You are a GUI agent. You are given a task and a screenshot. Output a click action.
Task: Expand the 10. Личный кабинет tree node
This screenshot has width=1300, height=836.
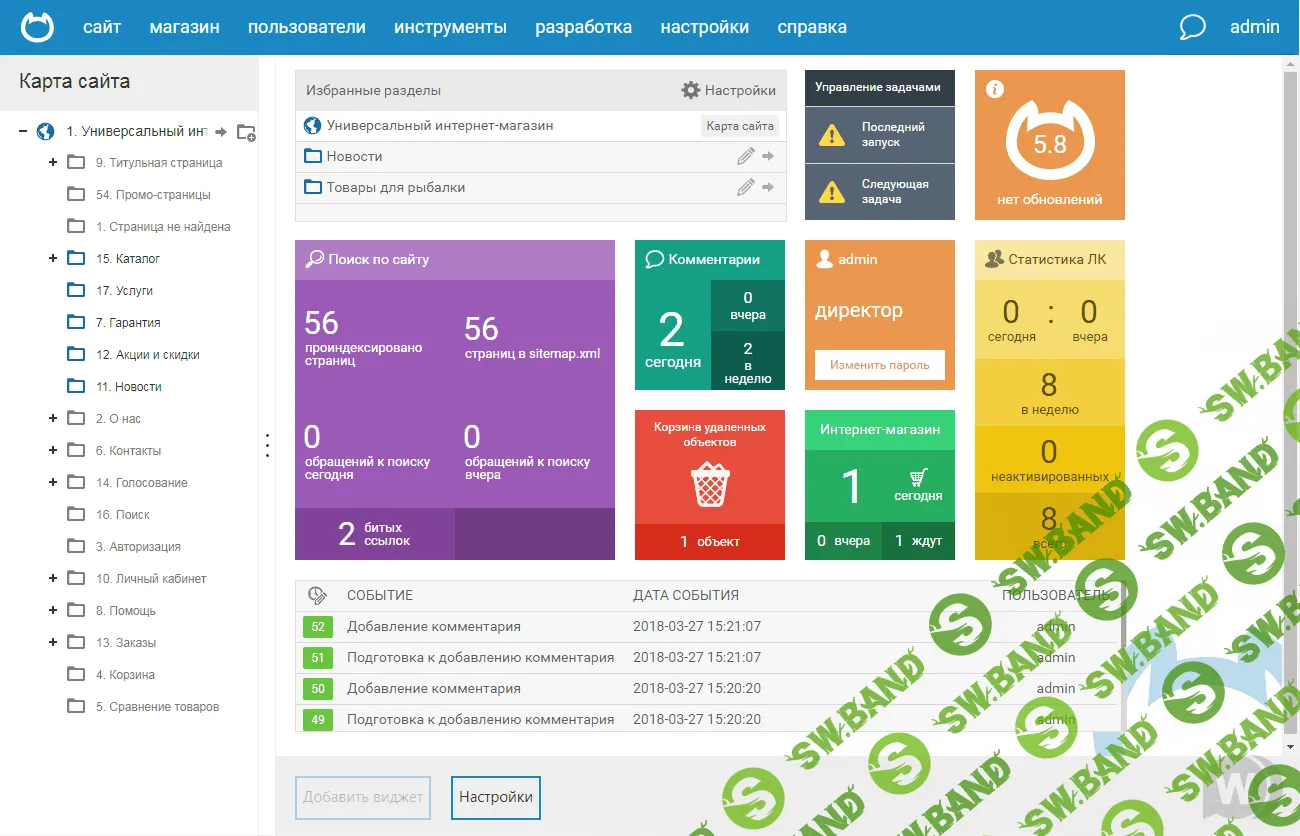point(53,578)
